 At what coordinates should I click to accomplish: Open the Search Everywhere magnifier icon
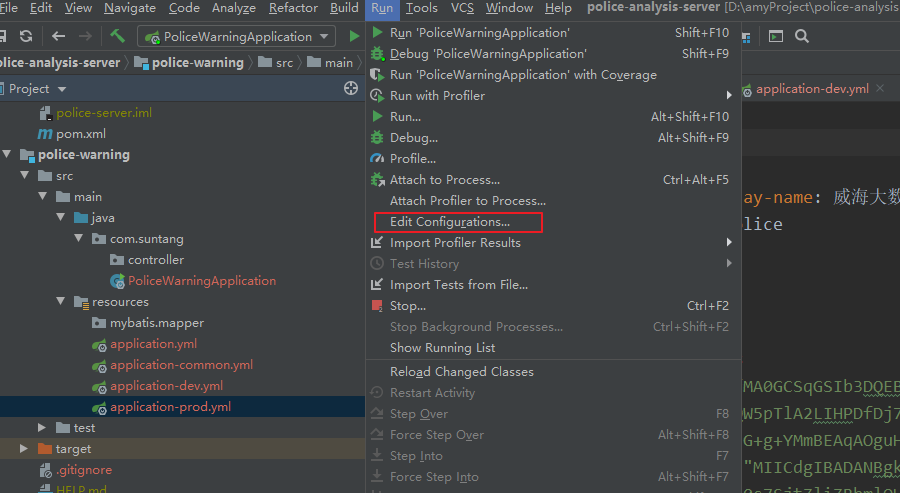[802, 36]
